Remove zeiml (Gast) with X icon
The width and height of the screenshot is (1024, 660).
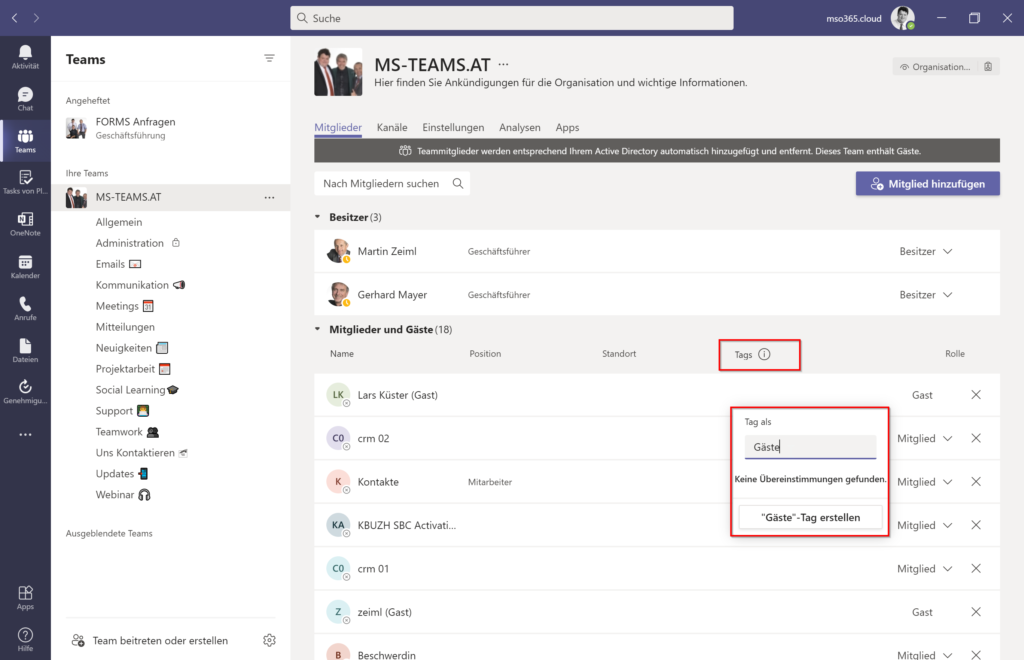pos(976,612)
